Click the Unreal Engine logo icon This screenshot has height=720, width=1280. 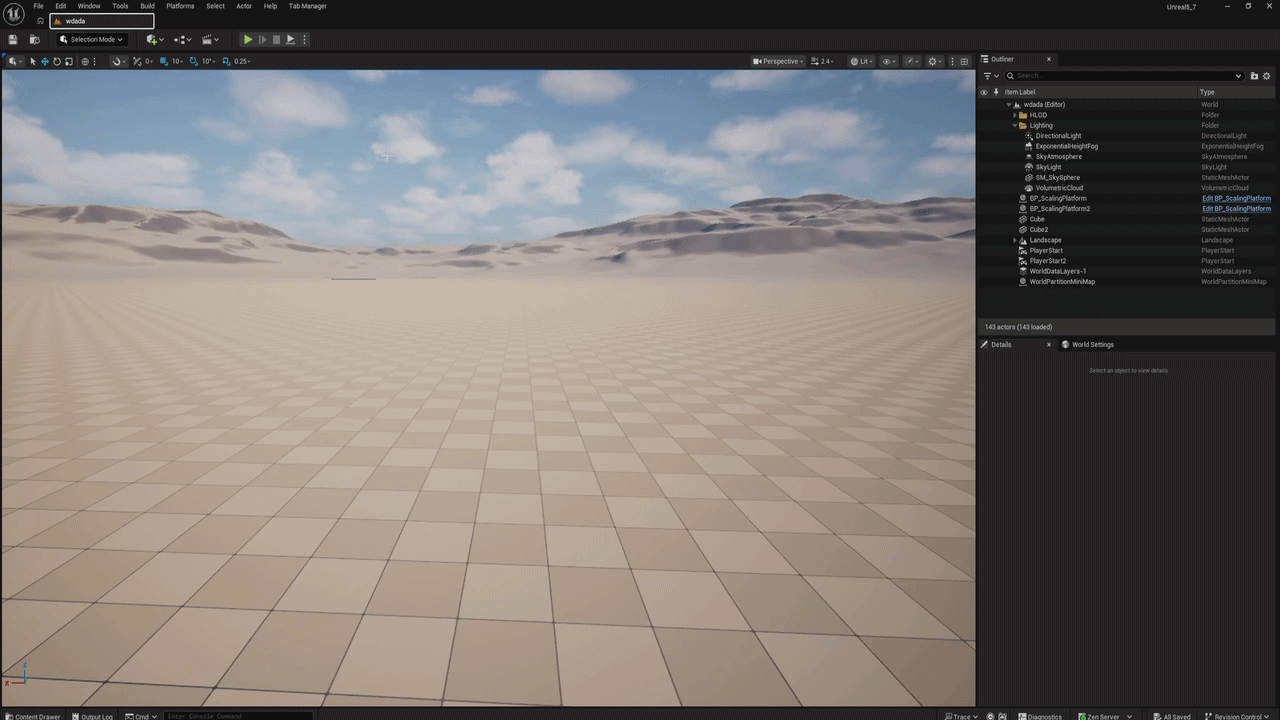(14, 14)
